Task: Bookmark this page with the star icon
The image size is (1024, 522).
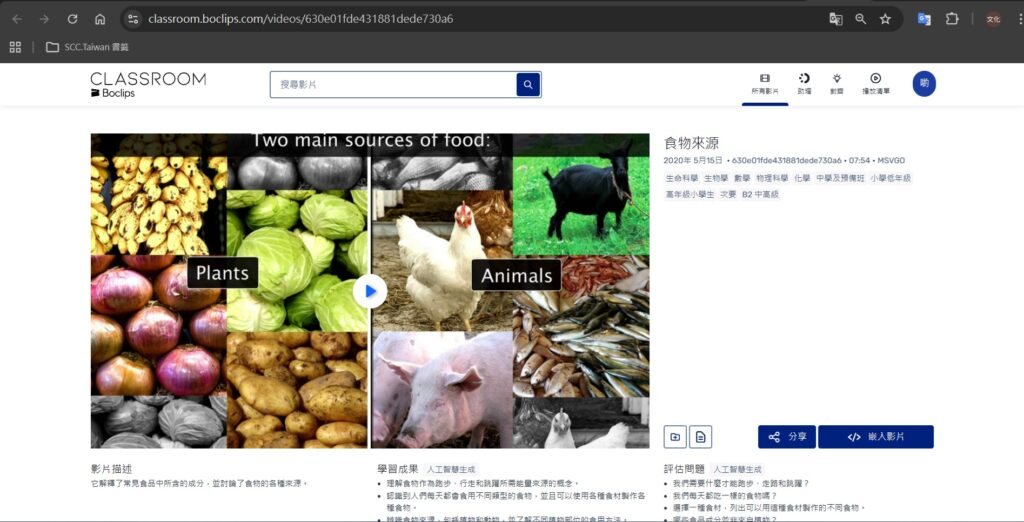Action: [885, 19]
